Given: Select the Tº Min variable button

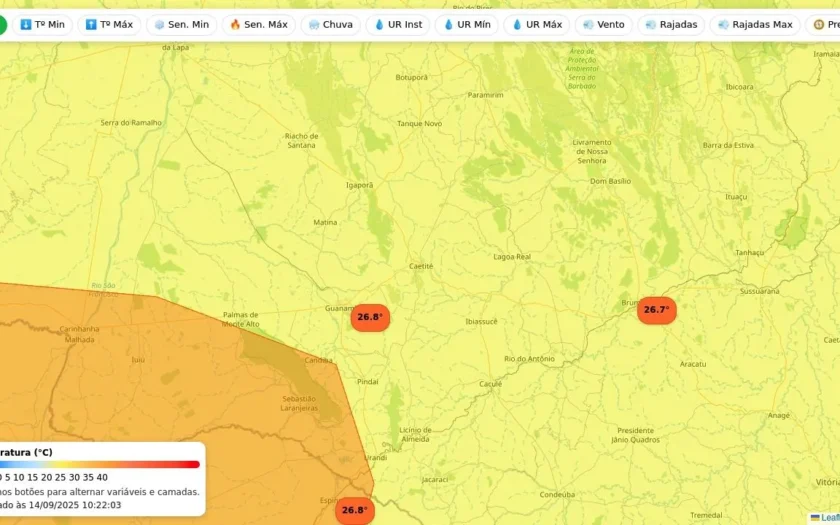Looking at the screenshot, I should point(42,25).
